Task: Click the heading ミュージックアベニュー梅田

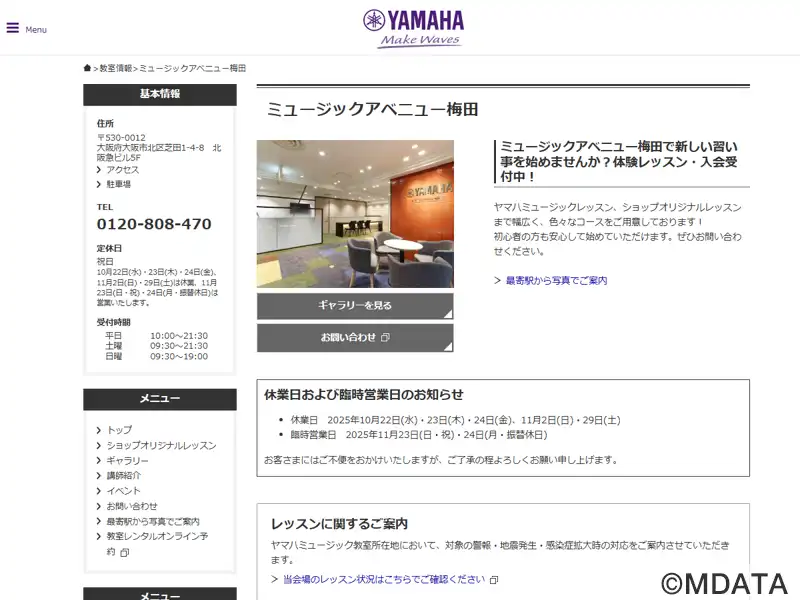Action: 372,109
